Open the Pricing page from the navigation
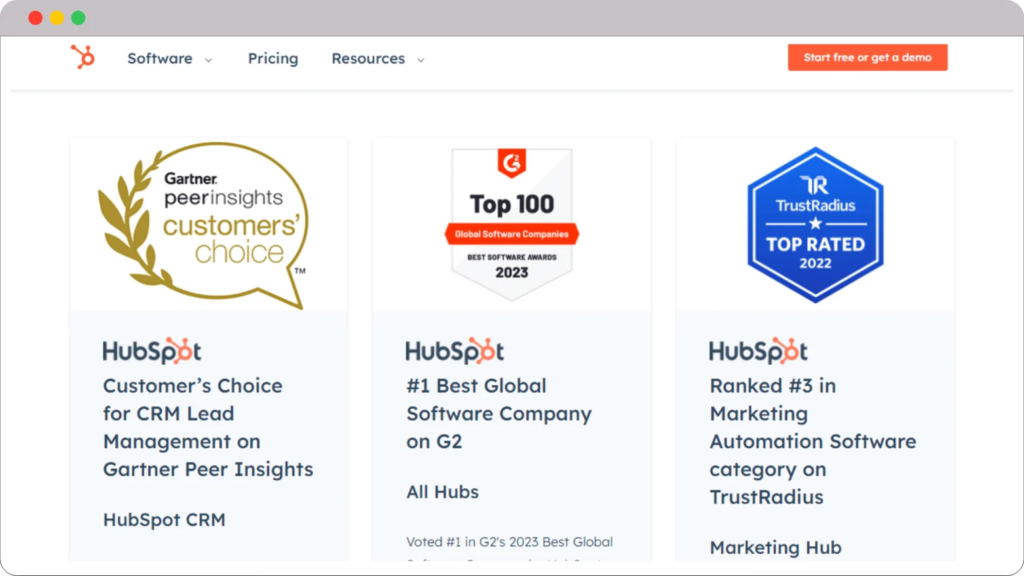Image resolution: width=1024 pixels, height=576 pixels. point(272,59)
